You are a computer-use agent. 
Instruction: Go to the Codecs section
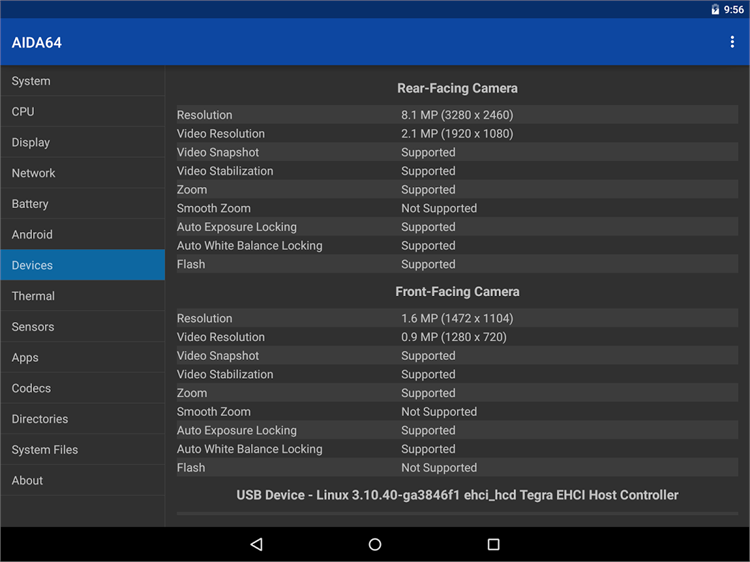[83, 388]
